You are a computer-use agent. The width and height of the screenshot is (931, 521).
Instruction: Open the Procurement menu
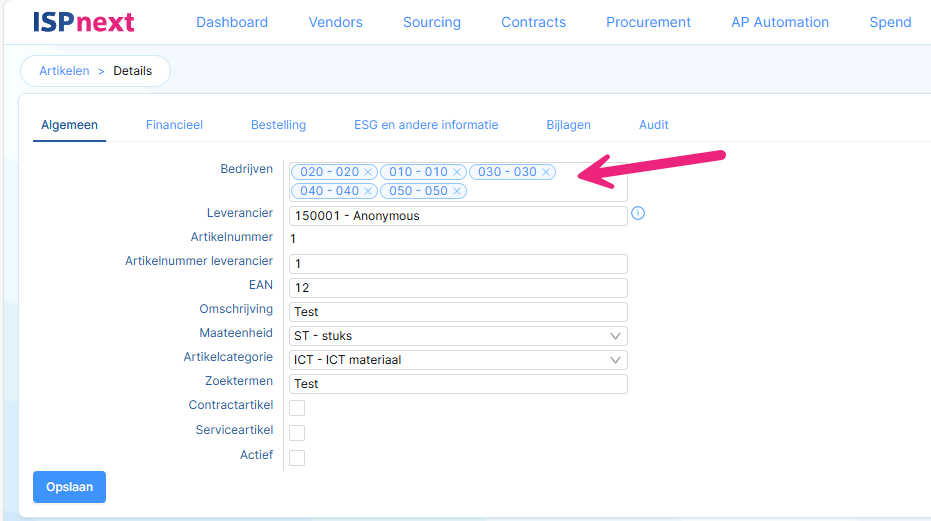648,22
